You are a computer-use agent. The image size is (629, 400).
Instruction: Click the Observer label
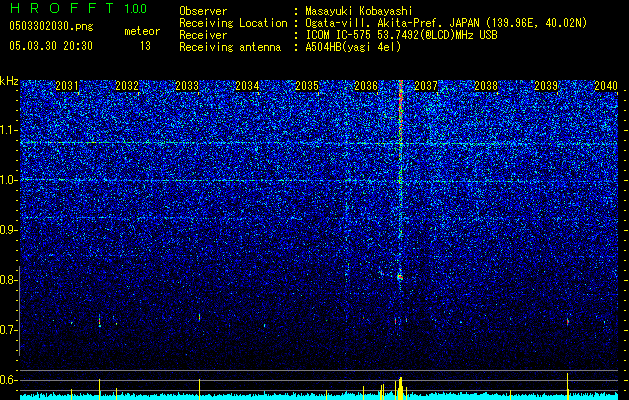[x=203, y=11]
